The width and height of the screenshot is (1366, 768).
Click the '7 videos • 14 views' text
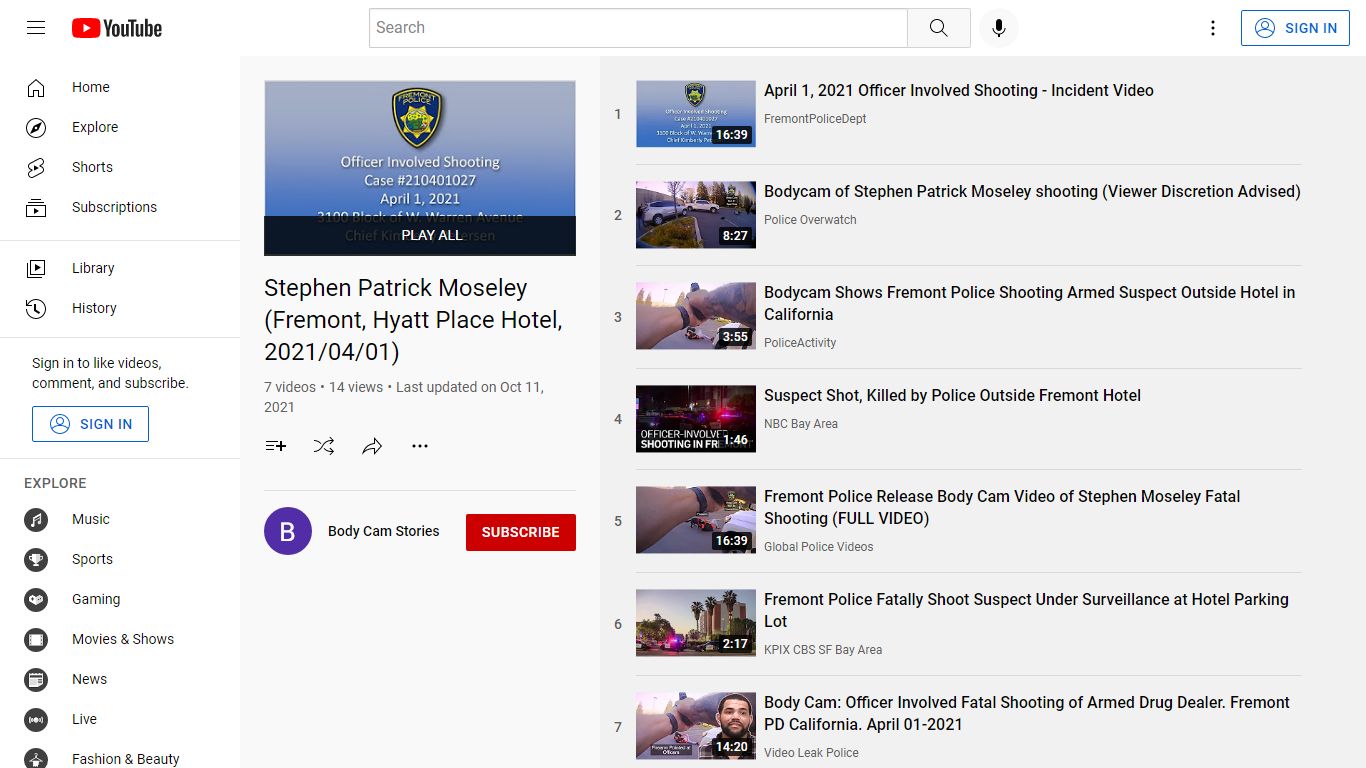[323, 387]
